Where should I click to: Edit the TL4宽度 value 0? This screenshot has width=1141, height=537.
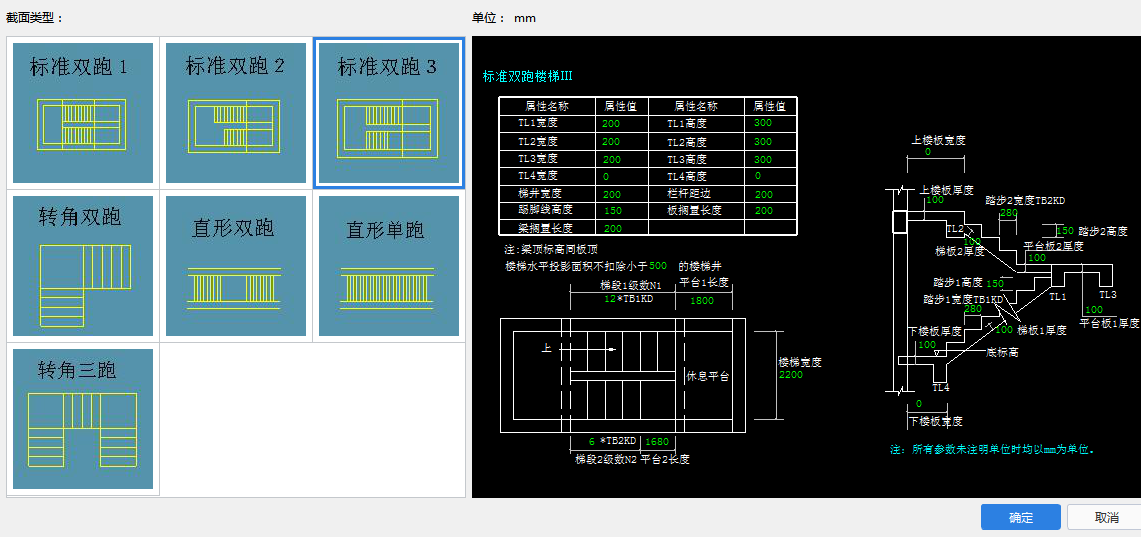tap(605, 176)
